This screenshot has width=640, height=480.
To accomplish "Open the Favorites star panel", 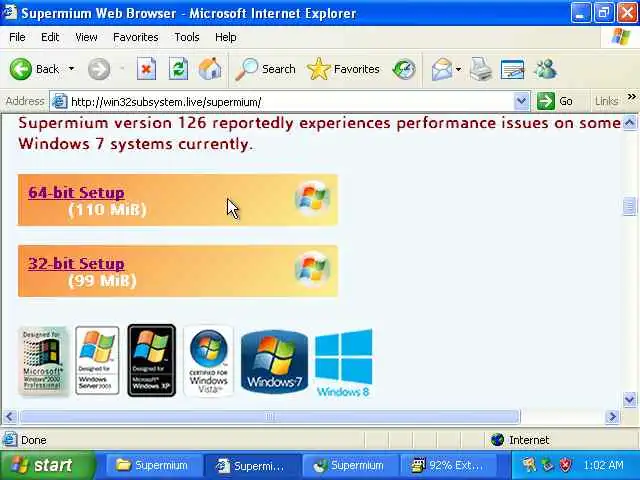I will pyautogui.click(x=343, y=69).
